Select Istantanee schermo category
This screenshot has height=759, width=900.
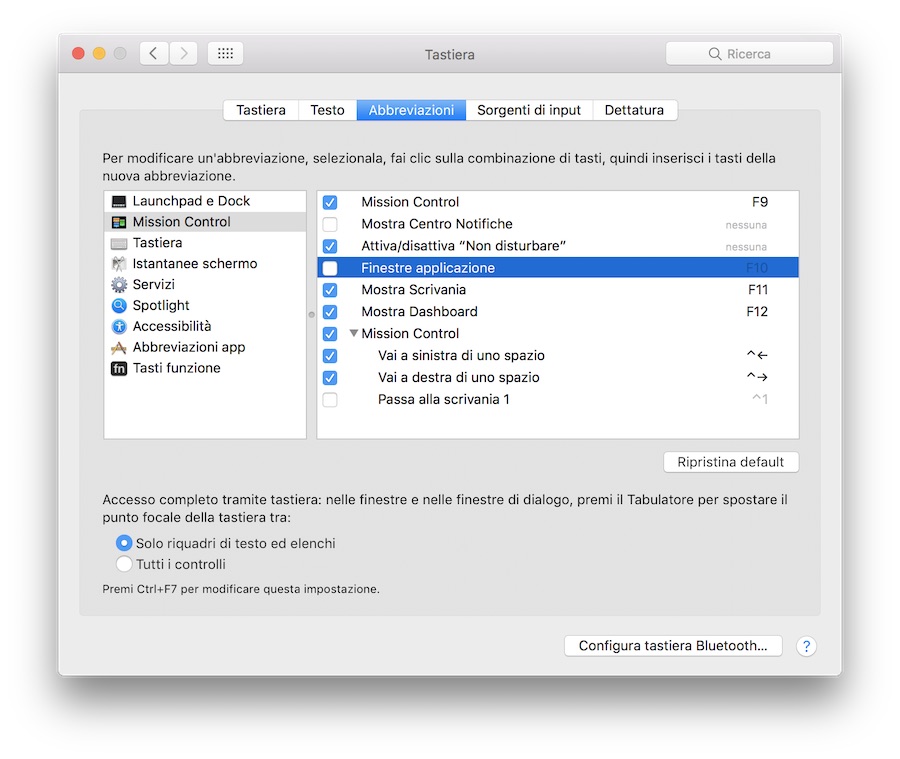click(205, 264)
